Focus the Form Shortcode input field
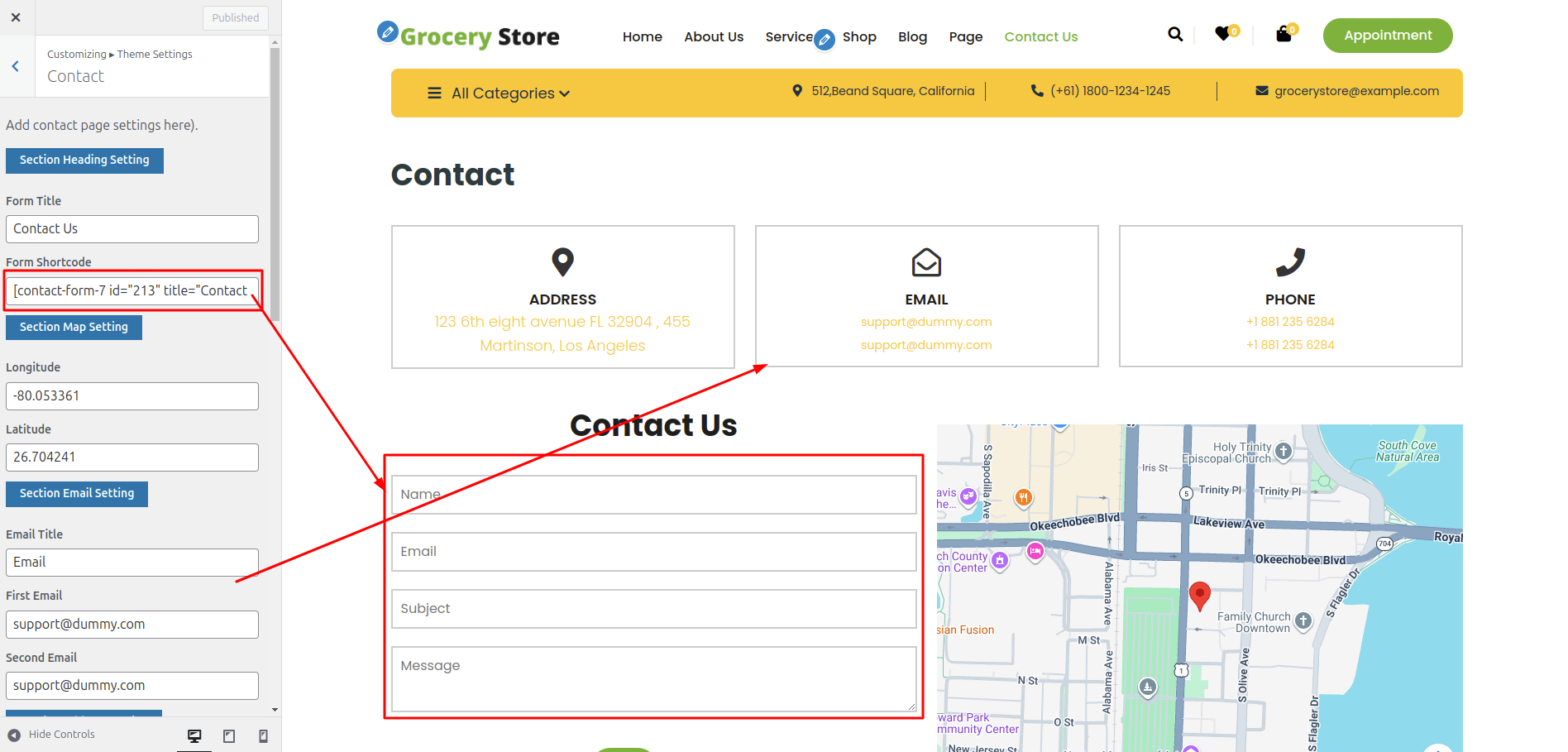The height and width of the screenshot is (752, 1568). [132, 291]
